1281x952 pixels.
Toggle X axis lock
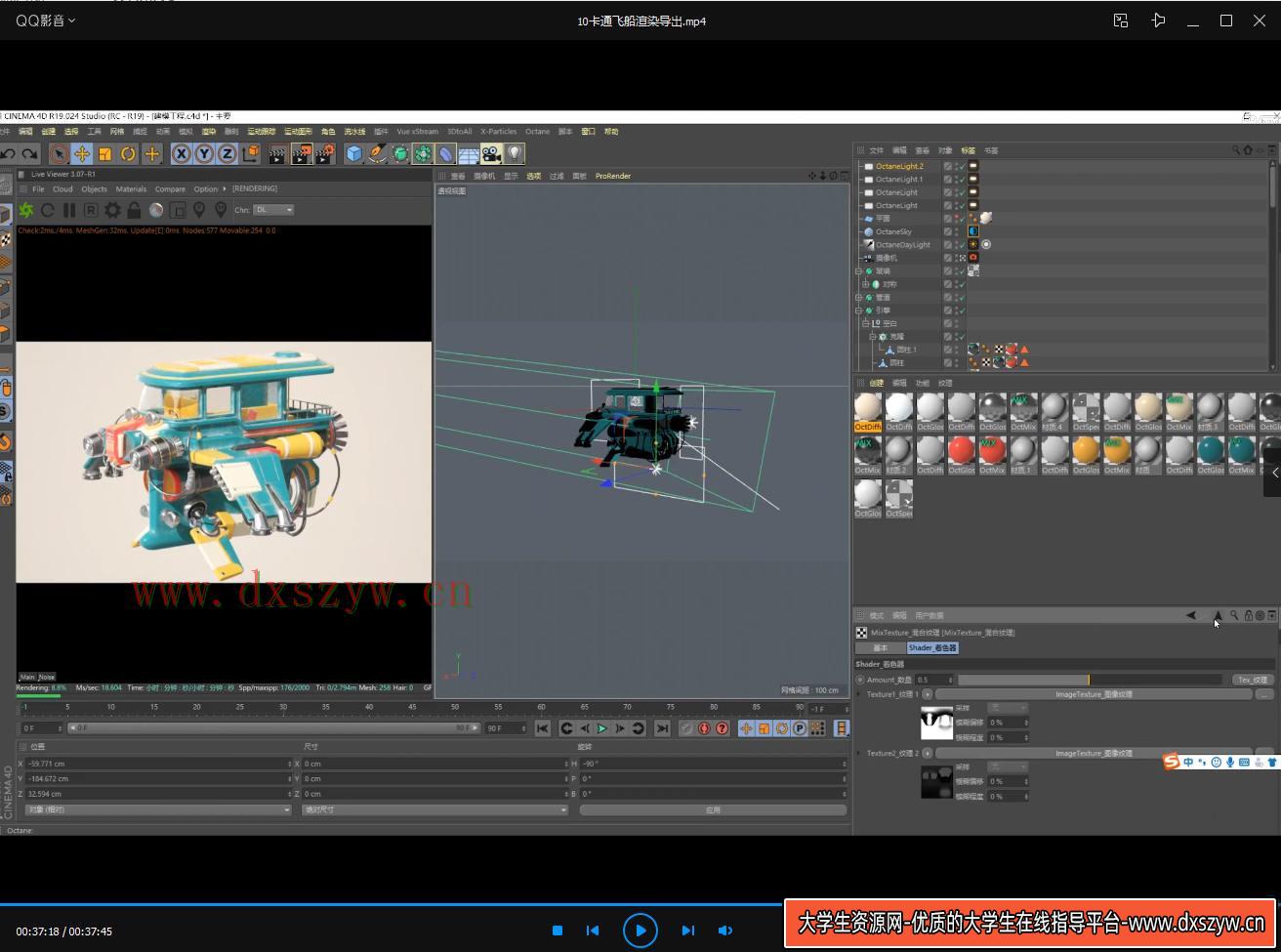(181, 153)
